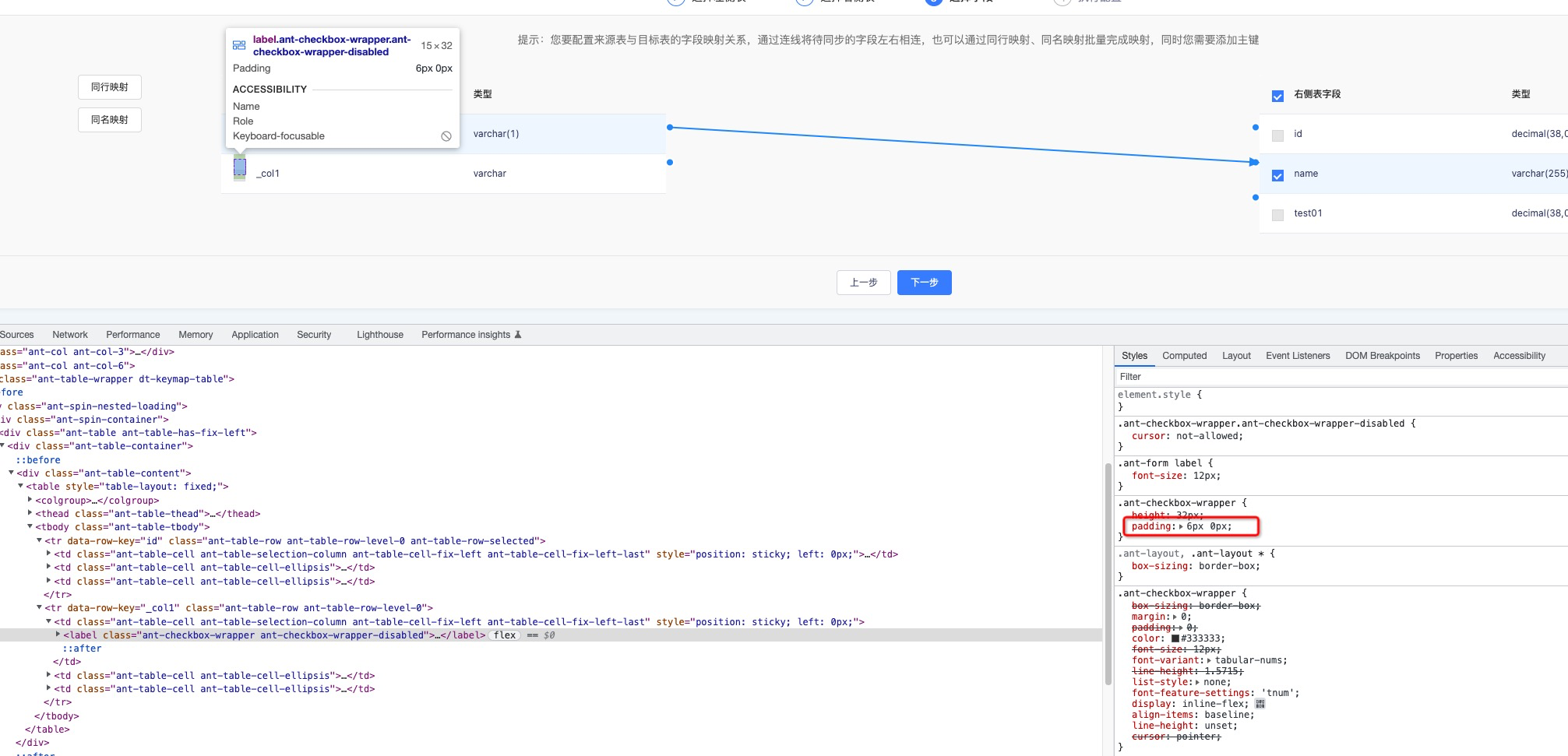Click the align-items: baseline declaration

(x=1193, y=715)
